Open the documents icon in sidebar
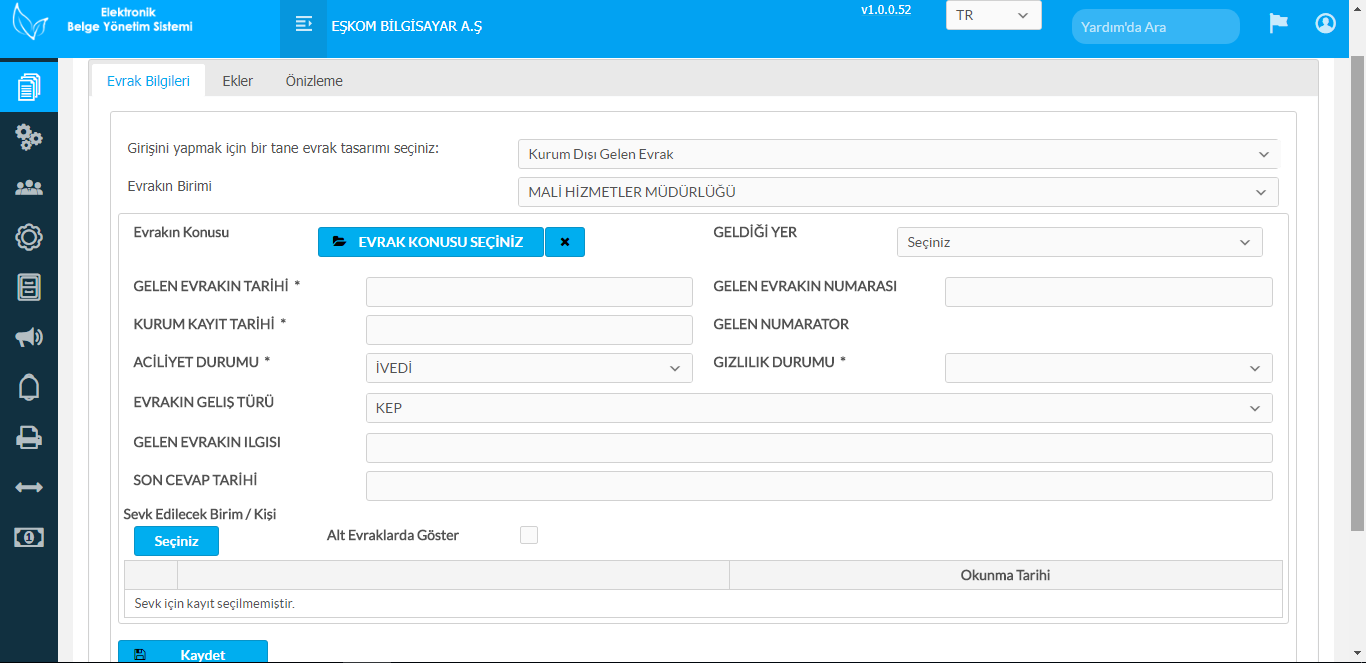The image size is (1366, 663). point(29,87)
